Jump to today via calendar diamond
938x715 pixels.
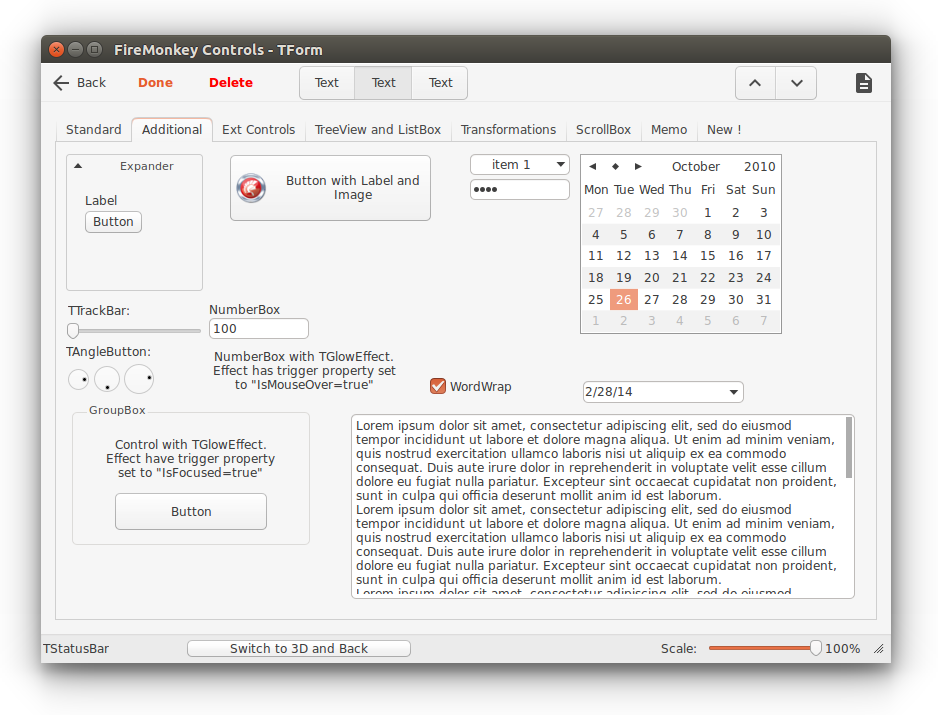coord(615,166)
